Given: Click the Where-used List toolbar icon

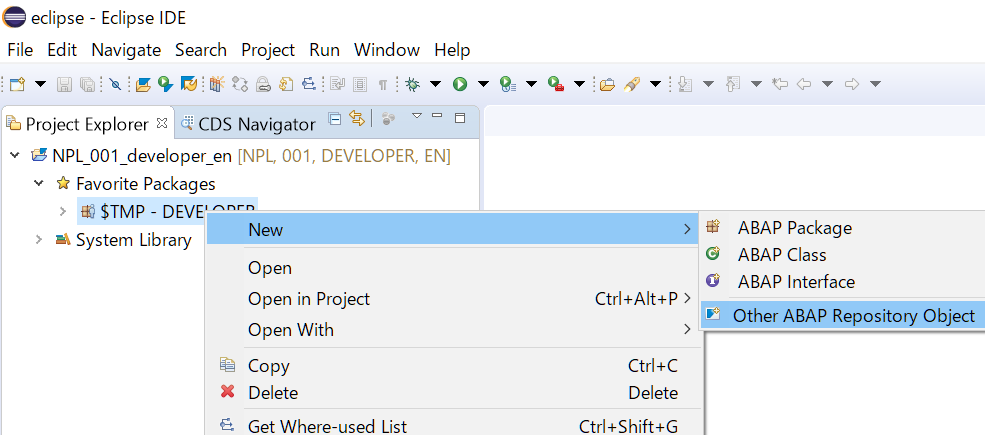Looking at the screenshot, I should [x=309, y=84].
